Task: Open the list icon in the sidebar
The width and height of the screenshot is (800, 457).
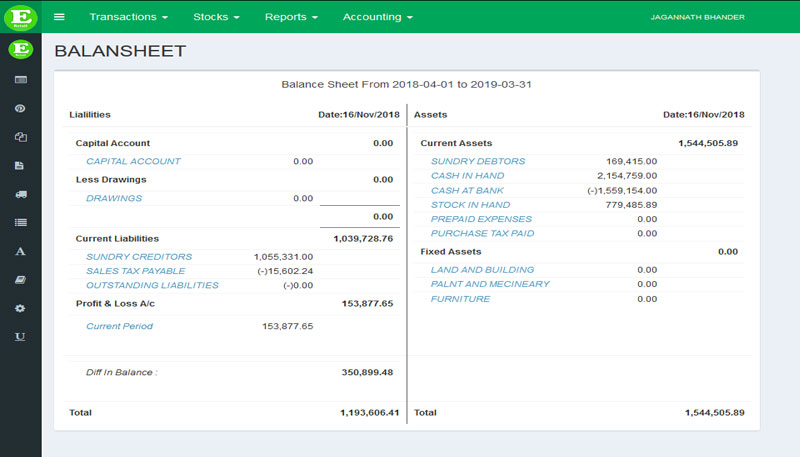Action: (x=20, y=222)
